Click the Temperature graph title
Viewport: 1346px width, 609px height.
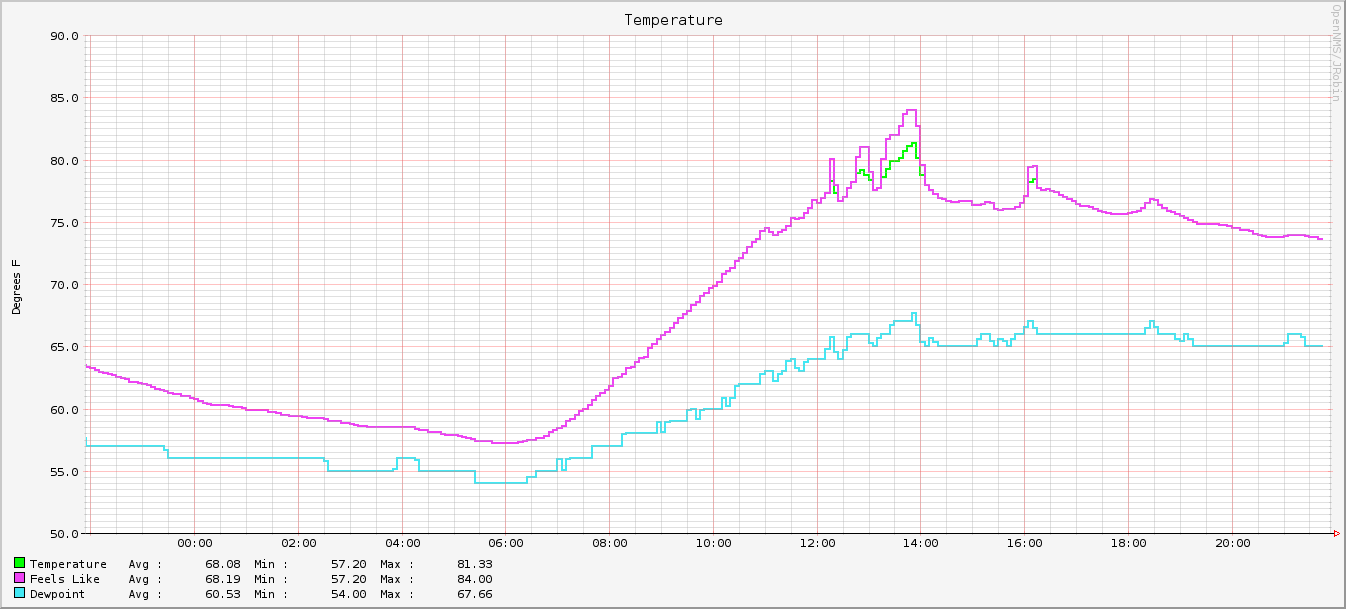(673, 20)
